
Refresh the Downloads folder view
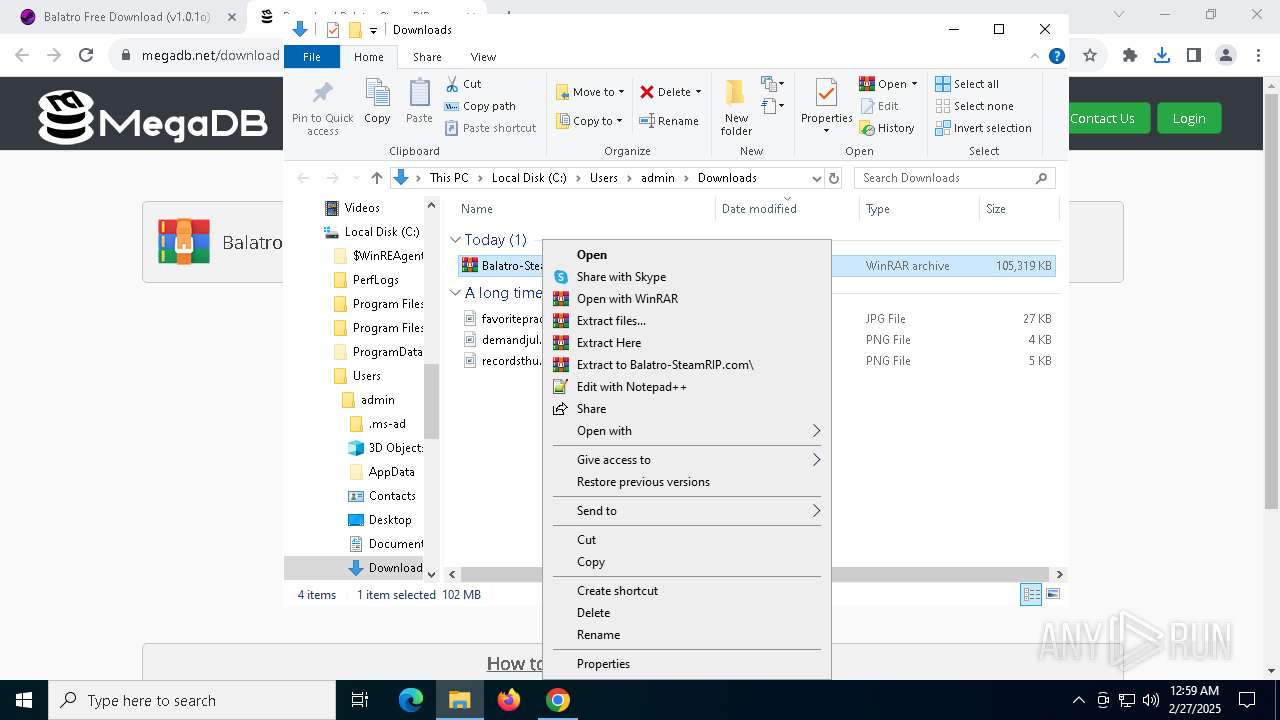click(x=834, y=178)
